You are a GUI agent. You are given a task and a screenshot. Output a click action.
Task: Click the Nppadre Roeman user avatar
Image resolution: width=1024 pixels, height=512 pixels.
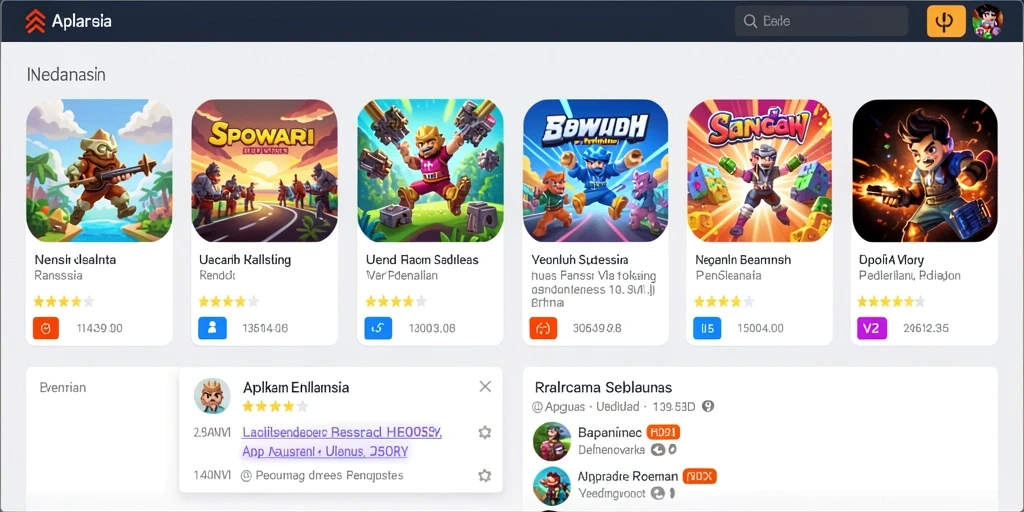click(x=552, y=486)
